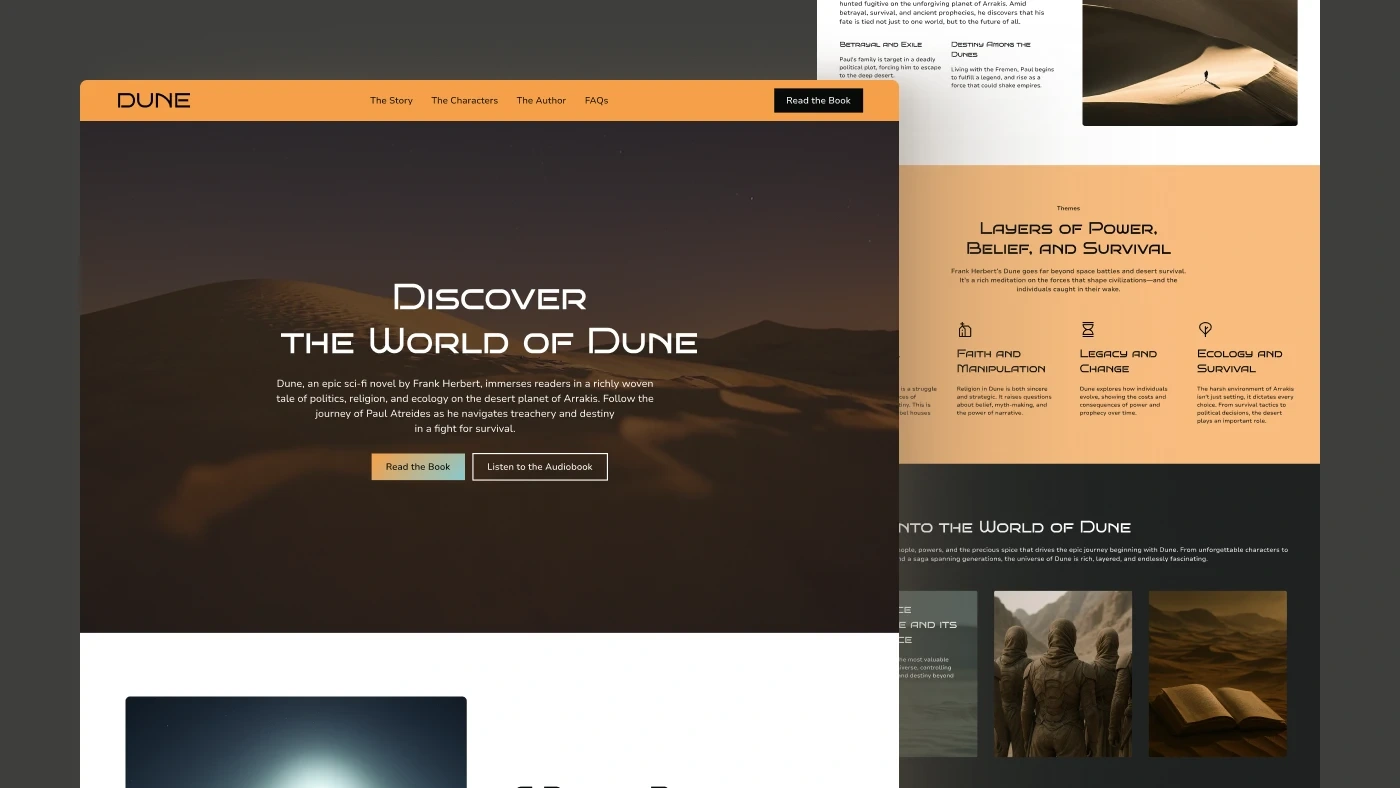
Task: Click the tree icon above Ecology and Survival
Action: pos(1205,329)
